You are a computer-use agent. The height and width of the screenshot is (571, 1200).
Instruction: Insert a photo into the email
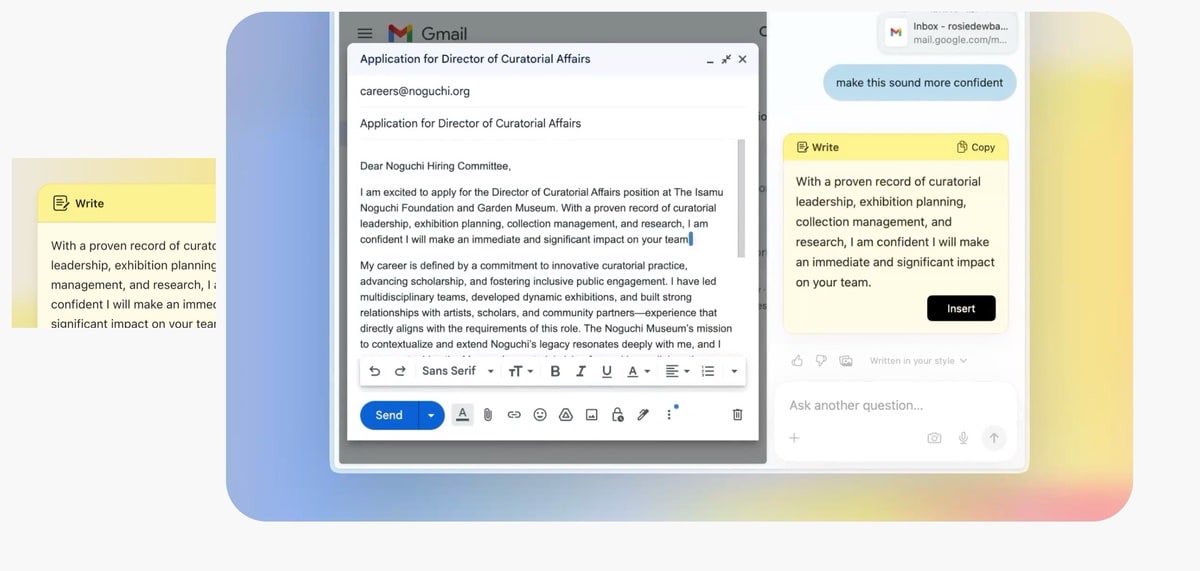pyautogui.click(x=591, y=415)
